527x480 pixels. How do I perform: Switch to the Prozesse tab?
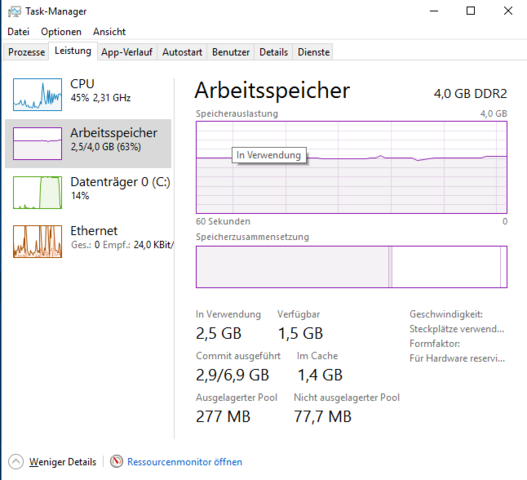tap(26, 52)
